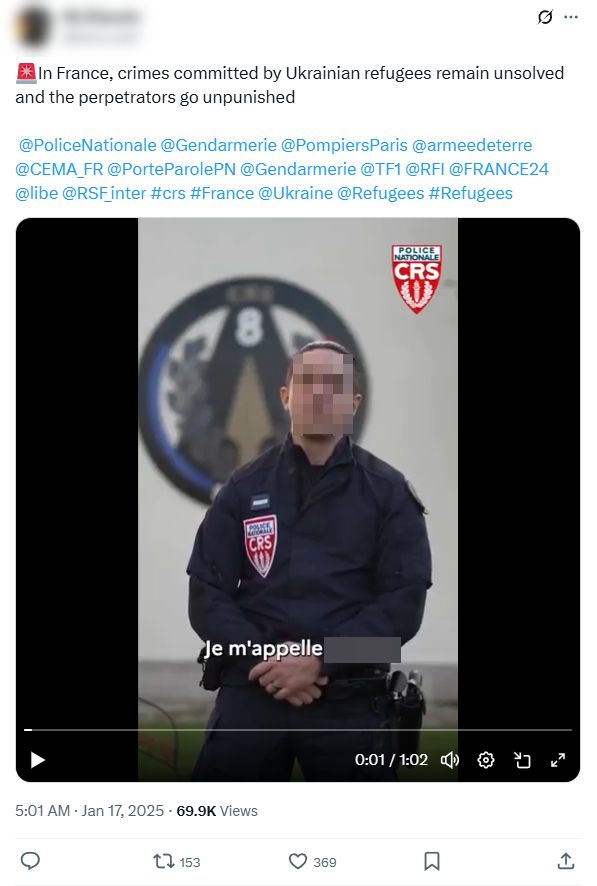Click the #Refugees hashtag

(x=470, y=193)
